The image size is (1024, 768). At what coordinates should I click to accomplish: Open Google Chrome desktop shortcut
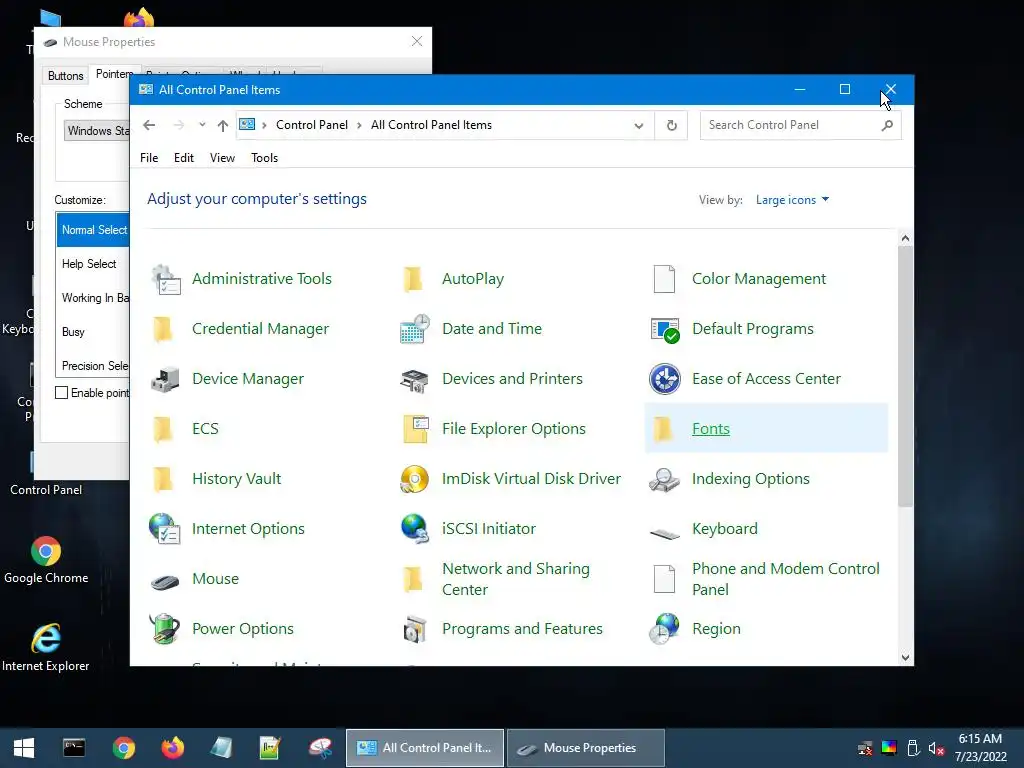(46, 560)
